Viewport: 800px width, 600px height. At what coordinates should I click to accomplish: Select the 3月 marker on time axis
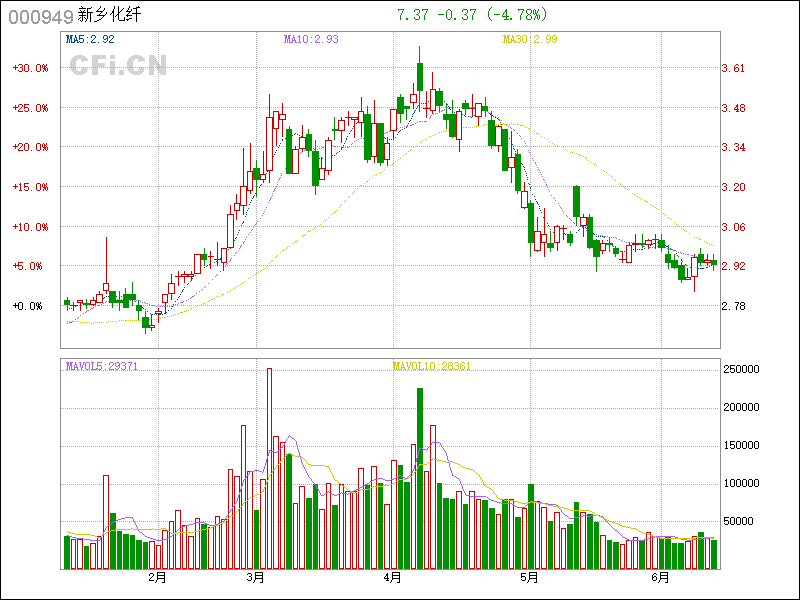point(256,578)
